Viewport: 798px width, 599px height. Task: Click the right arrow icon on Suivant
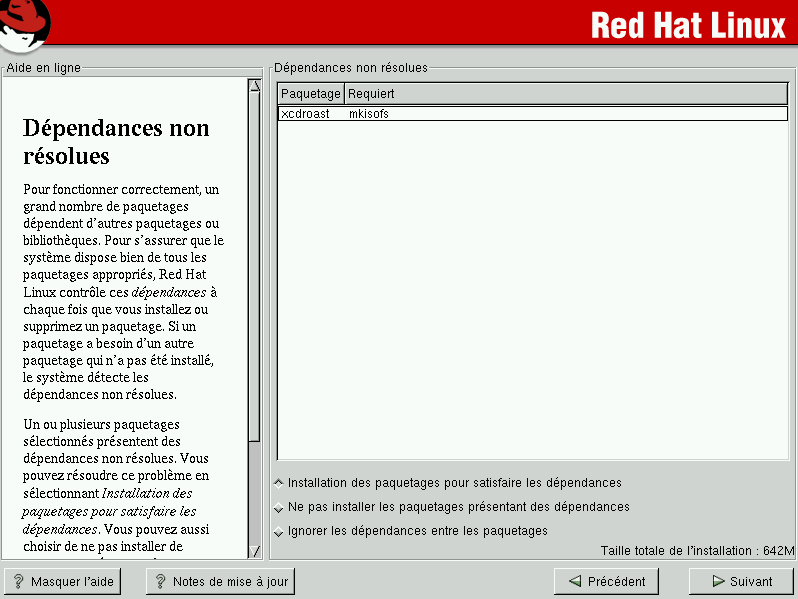pos(718,581)
